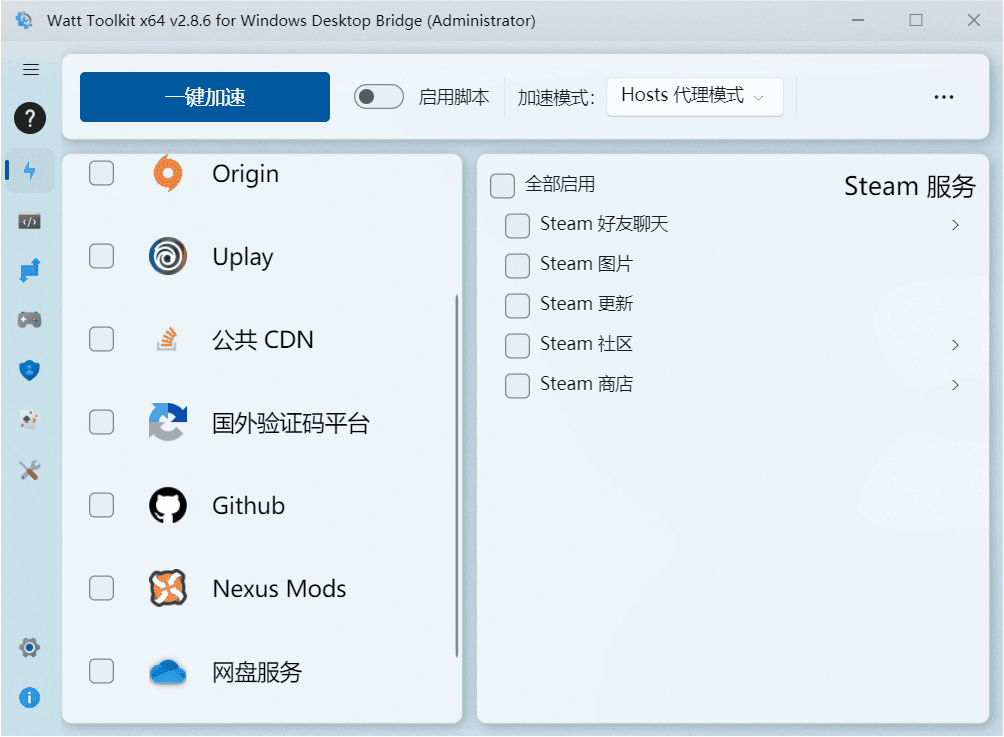
Task: Open the blue info about icon
Action: 29,697
